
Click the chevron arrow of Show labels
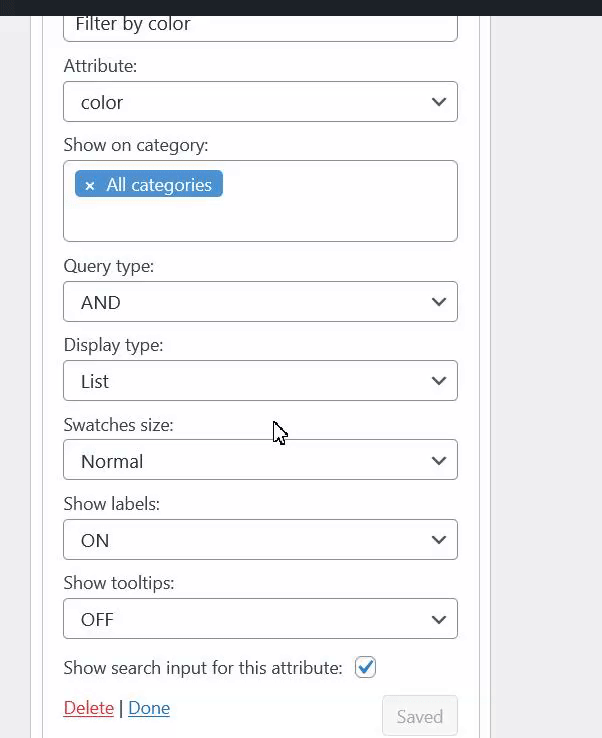point(438,540)
